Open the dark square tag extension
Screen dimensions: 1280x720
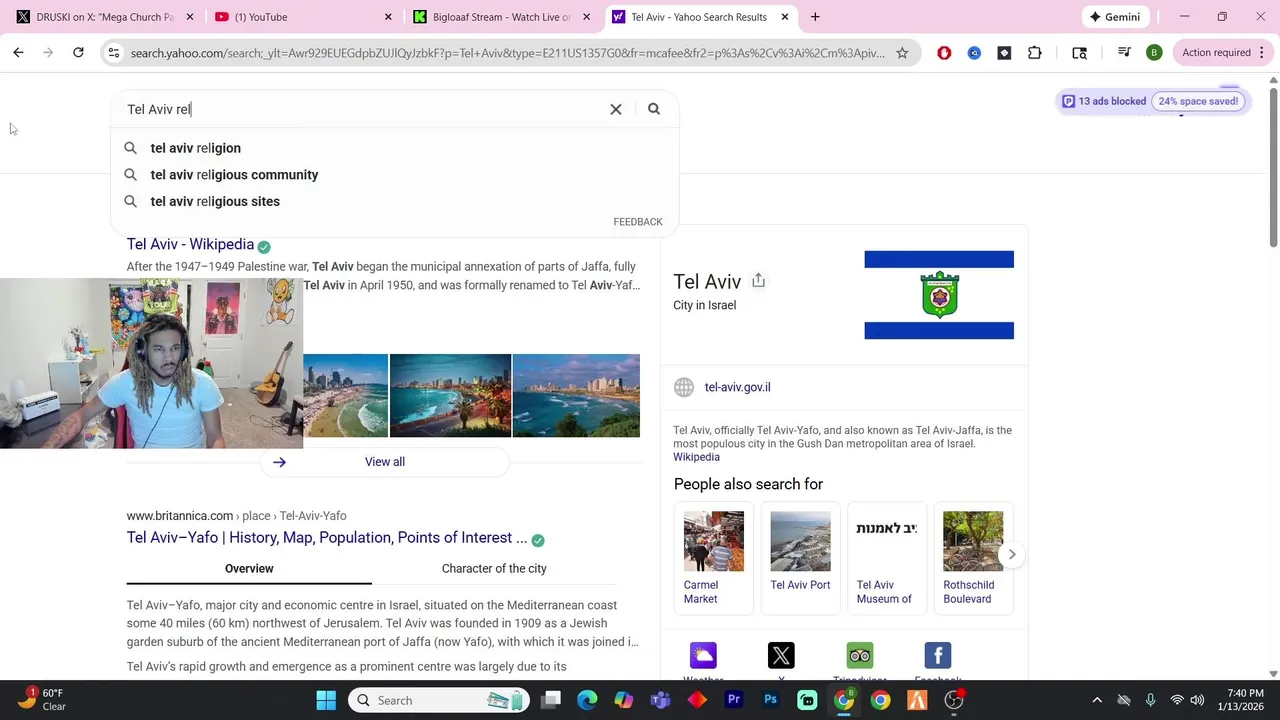[1004, 53]
